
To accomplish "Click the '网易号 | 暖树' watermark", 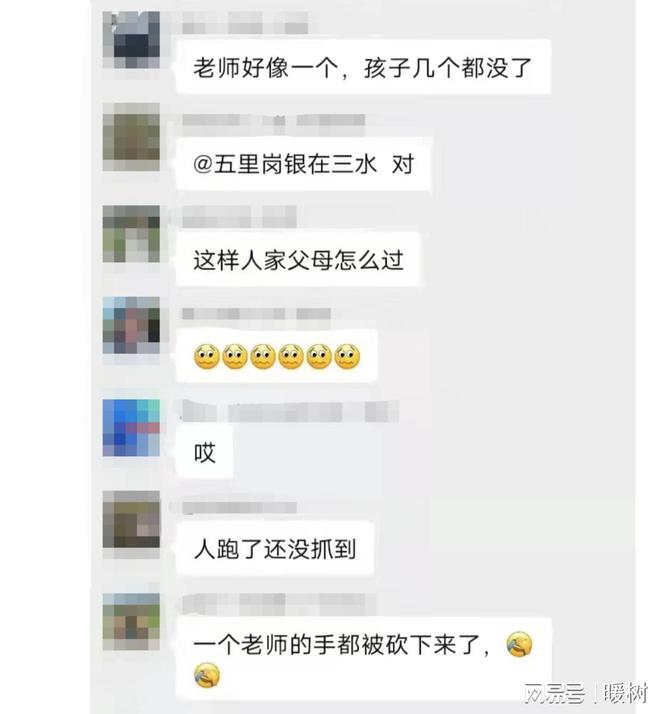I will tap(586, 694).
